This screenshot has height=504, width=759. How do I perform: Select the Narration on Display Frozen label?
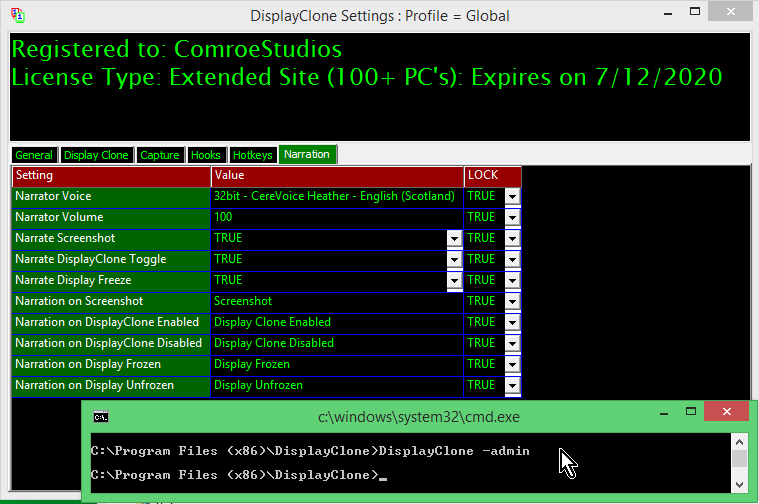[x=111, y=364]
